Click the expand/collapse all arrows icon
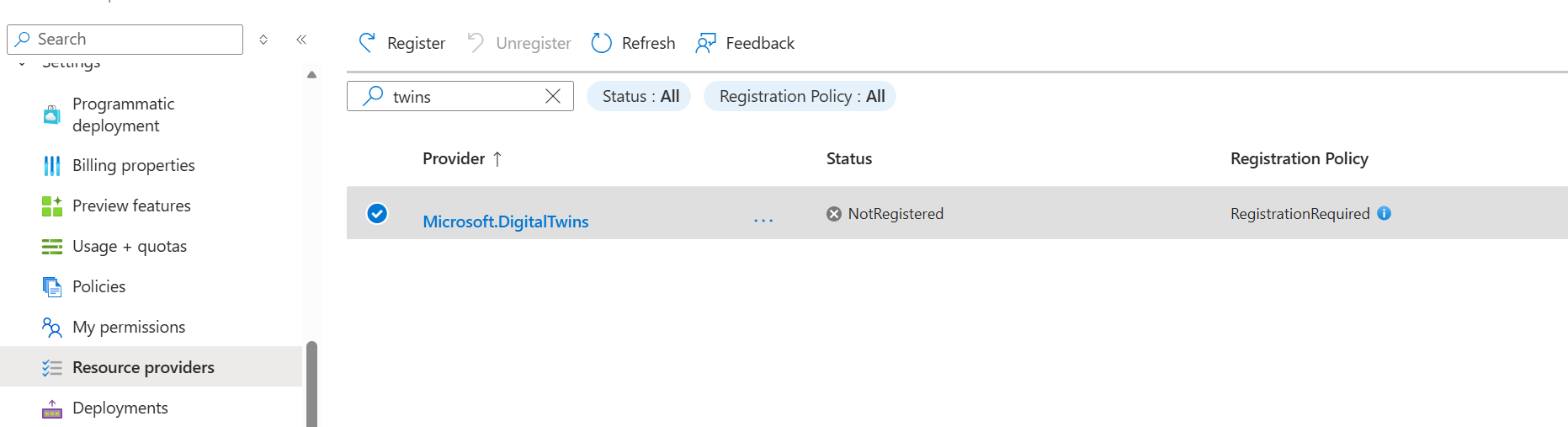 (263, 40)
